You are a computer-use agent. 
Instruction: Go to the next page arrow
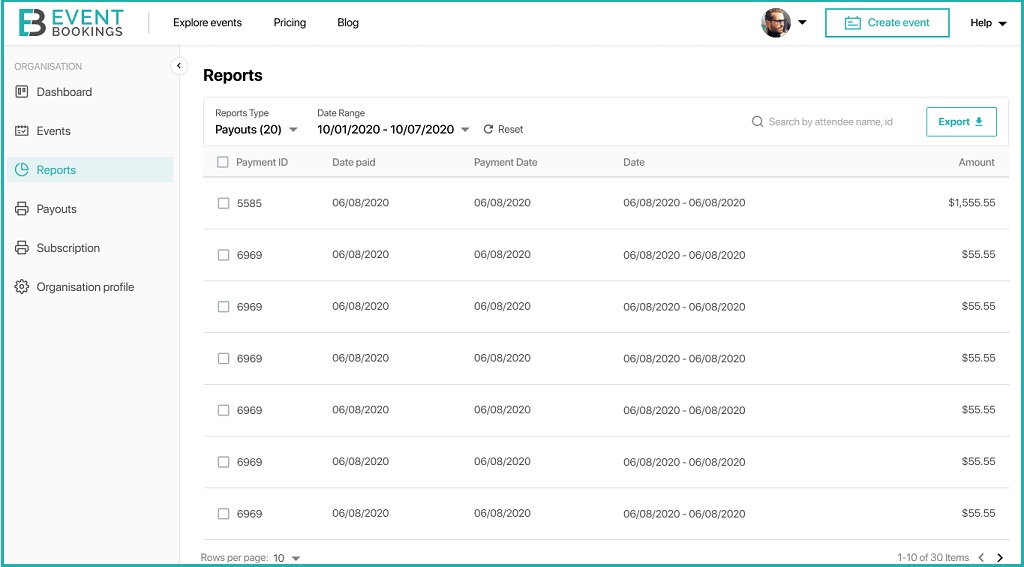pos(1000,557)
